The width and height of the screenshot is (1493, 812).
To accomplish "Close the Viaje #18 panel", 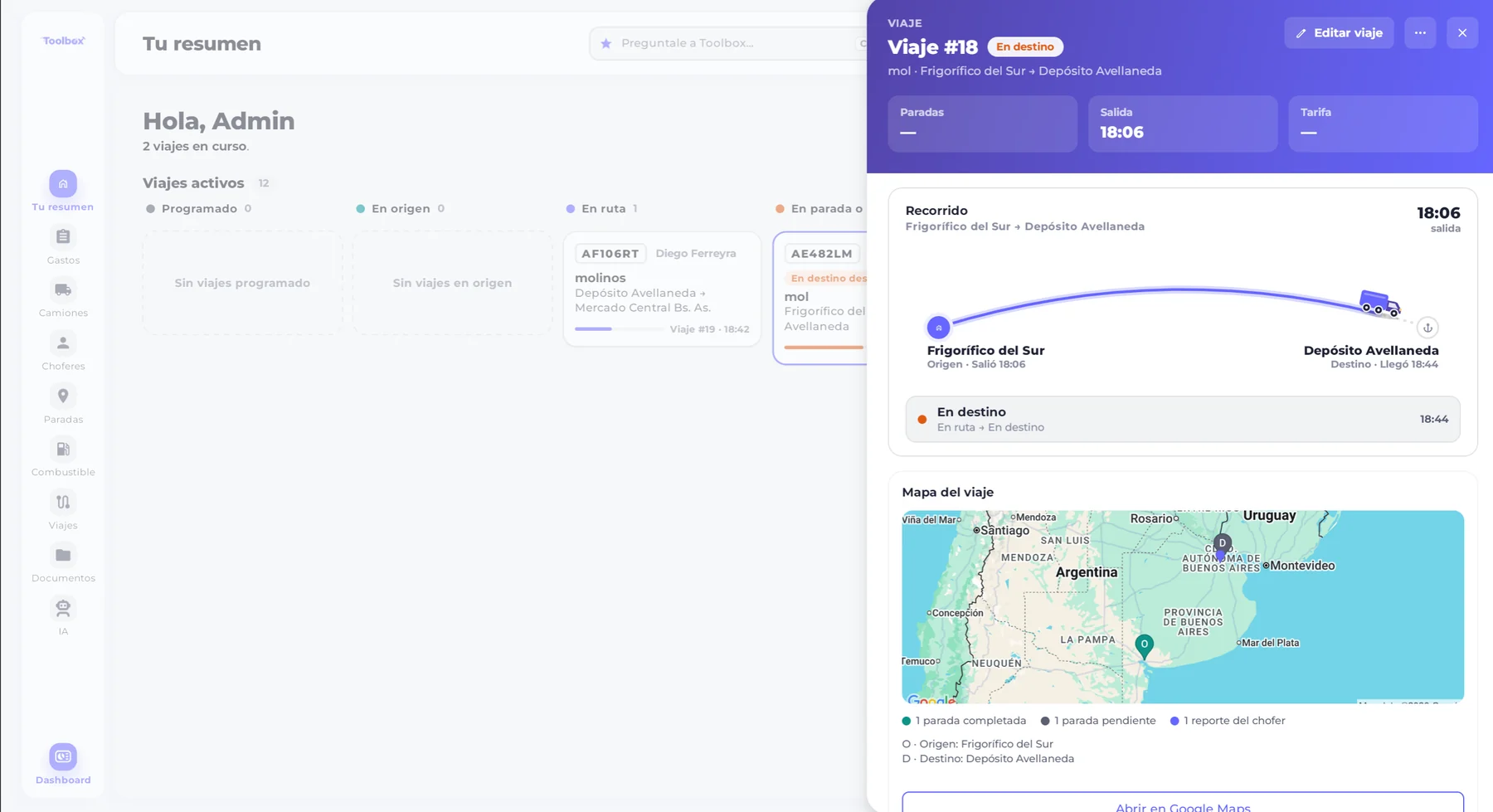I will pos(1462,33).
